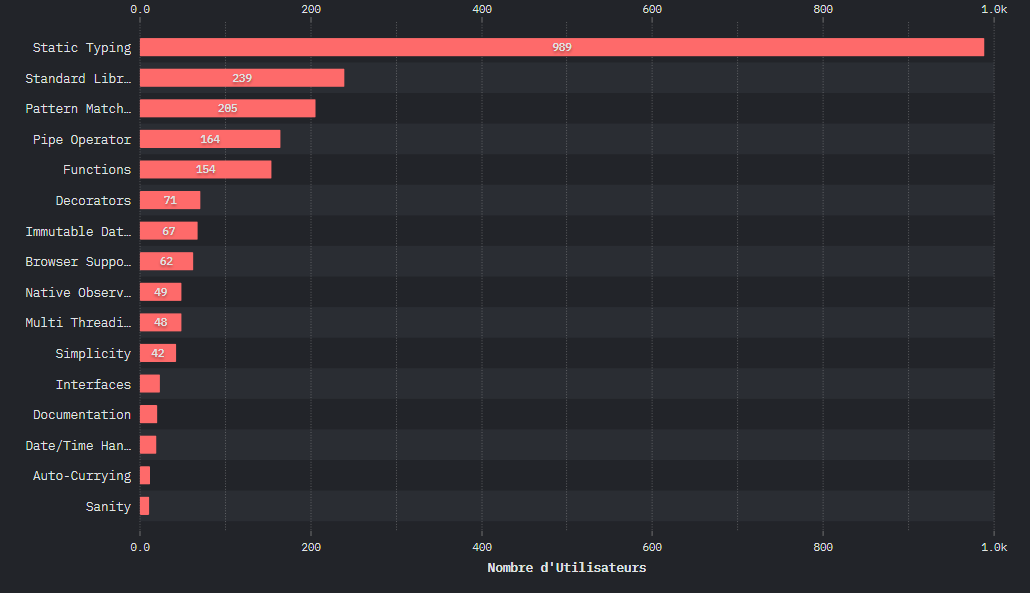Click the Immutable Data bar showing 67
This screenshot has width=1030, height=593.
tap(168, 231)
